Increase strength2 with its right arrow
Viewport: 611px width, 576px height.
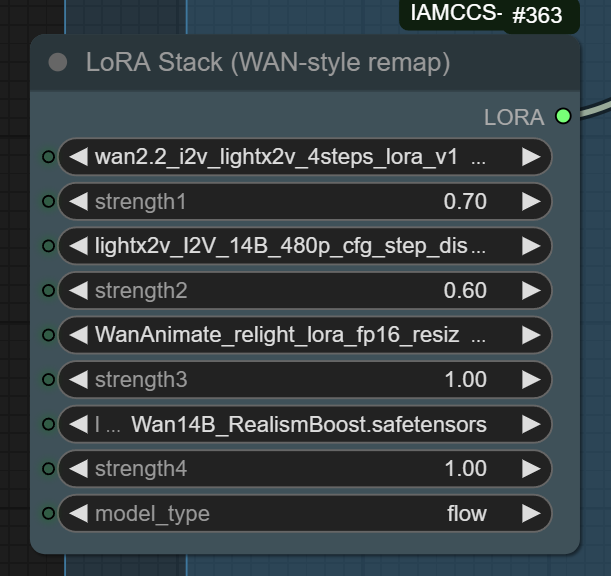[531, 291]
